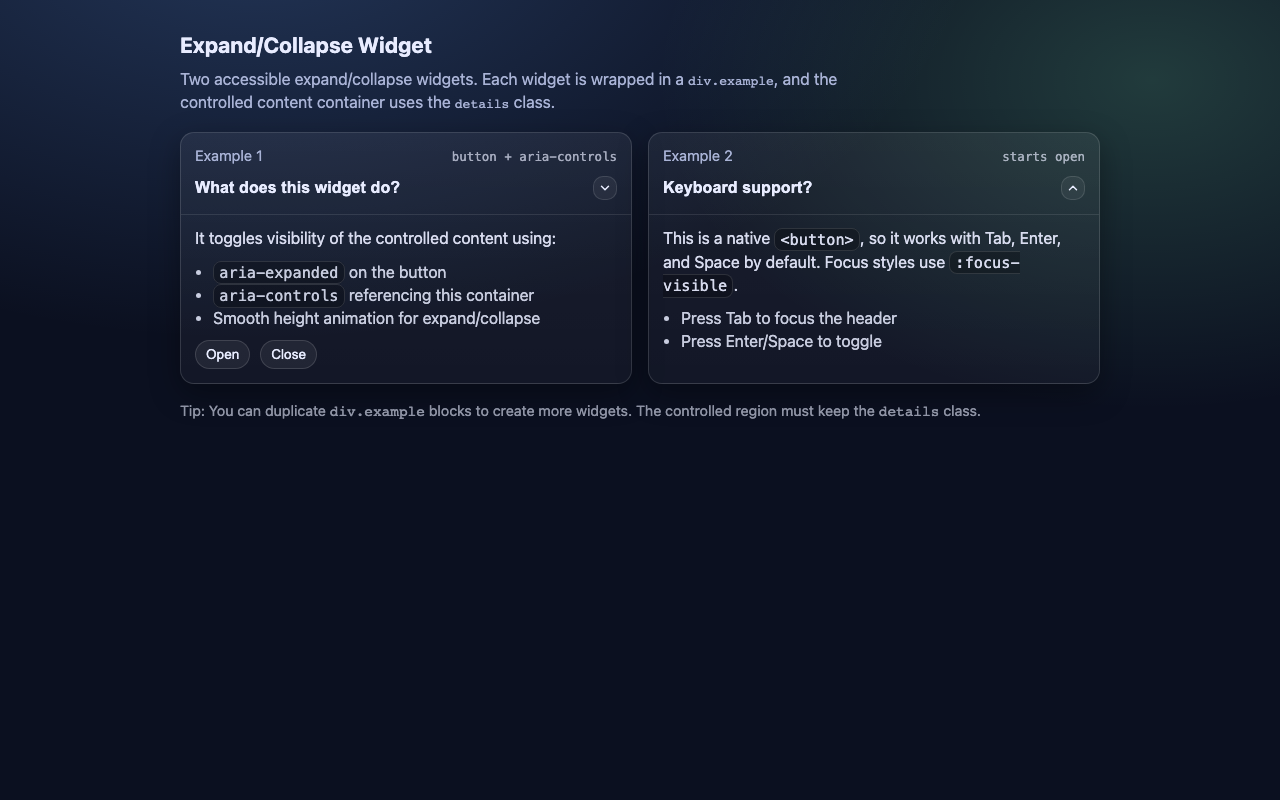1280x800 pixels.
Task: Select the Expand/Collapse Widget page title
Action: [306, 45]
